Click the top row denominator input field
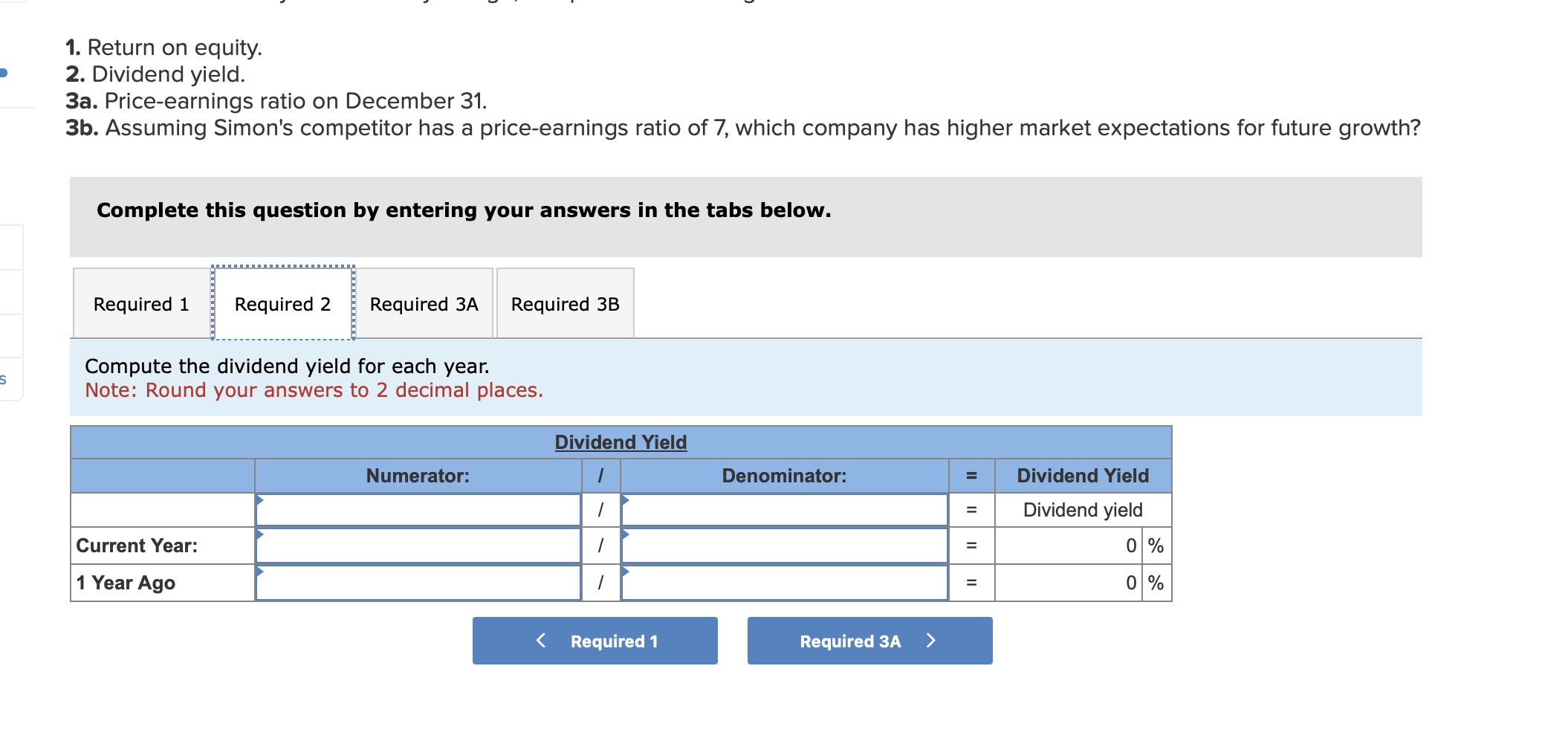 click(784, 509)
